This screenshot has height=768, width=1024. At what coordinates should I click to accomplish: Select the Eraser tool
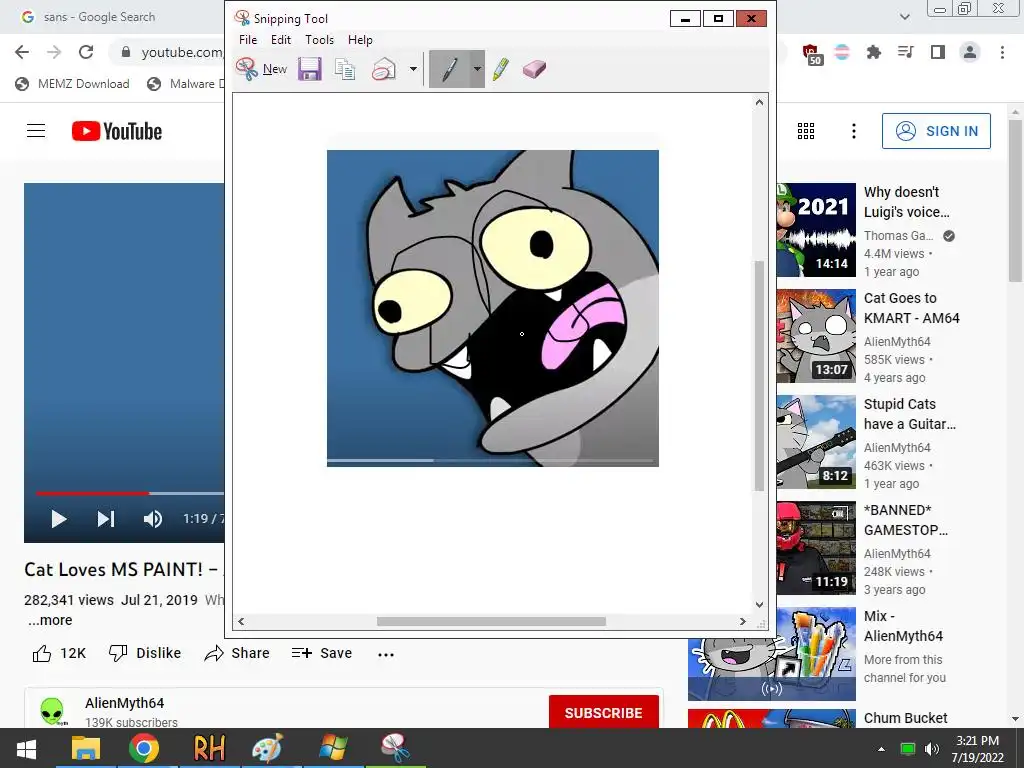(x=534, y=69)
